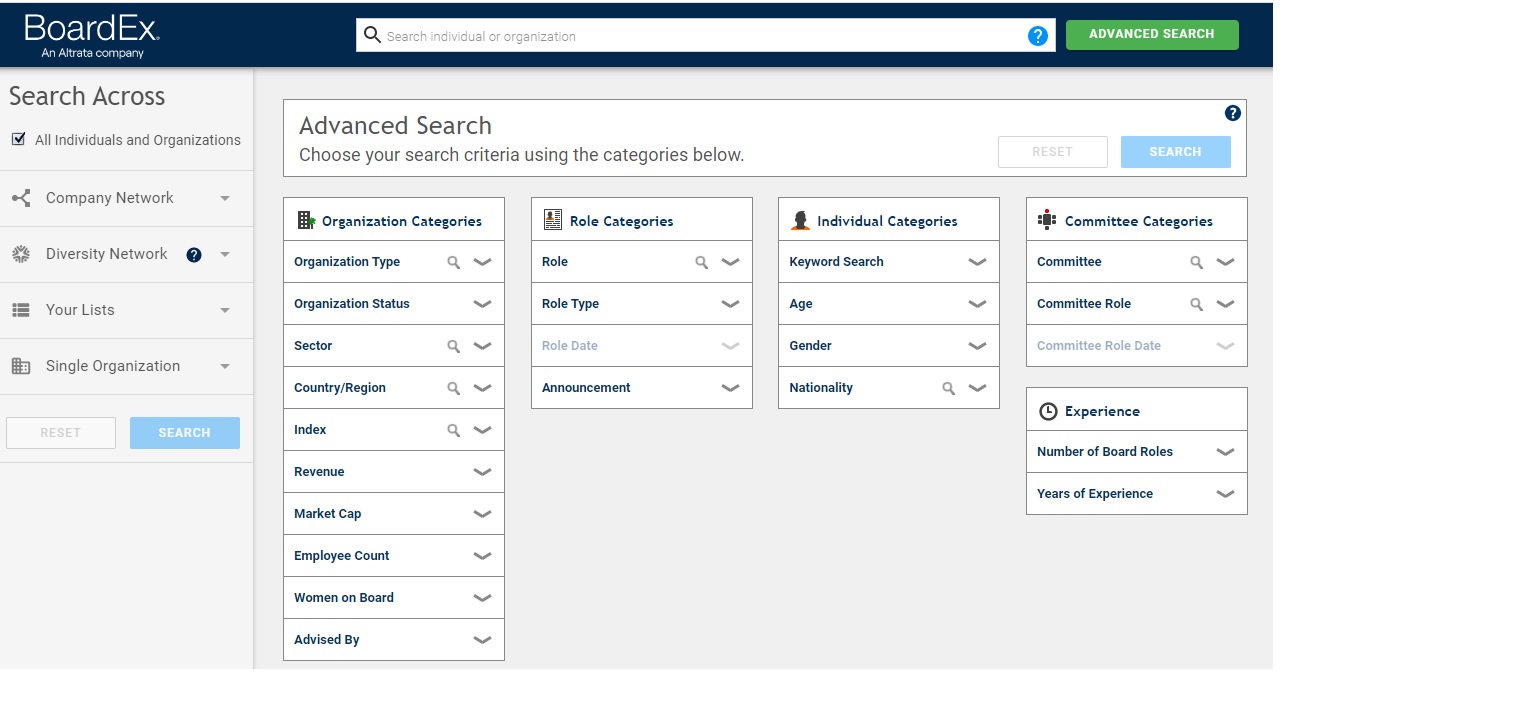1522x701 pixels.
Task: Click the magnifier icon next to Nationality
Action: click(x=949, y=388)
